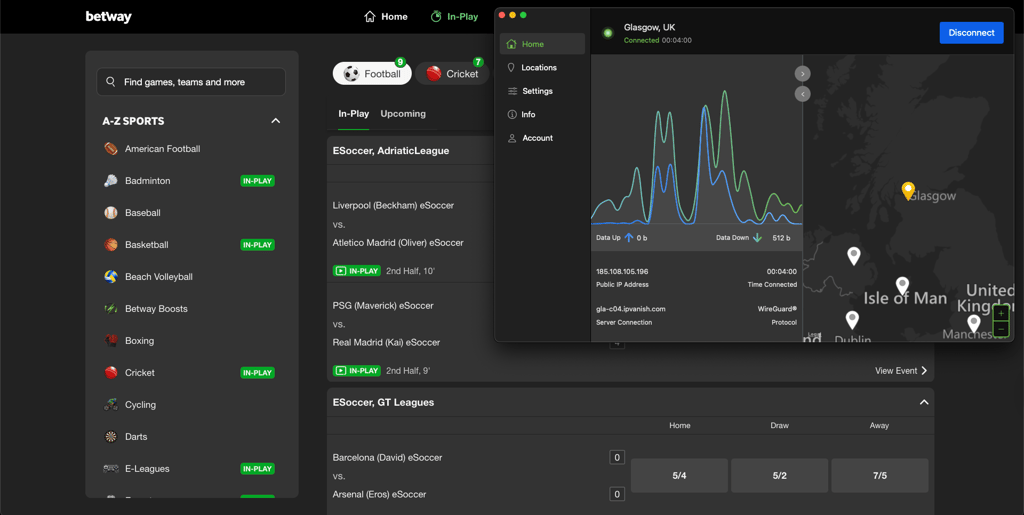Open the In-Play nav link in betway
The width and height of the screenshot is (1024, 515).
(455, 16)
